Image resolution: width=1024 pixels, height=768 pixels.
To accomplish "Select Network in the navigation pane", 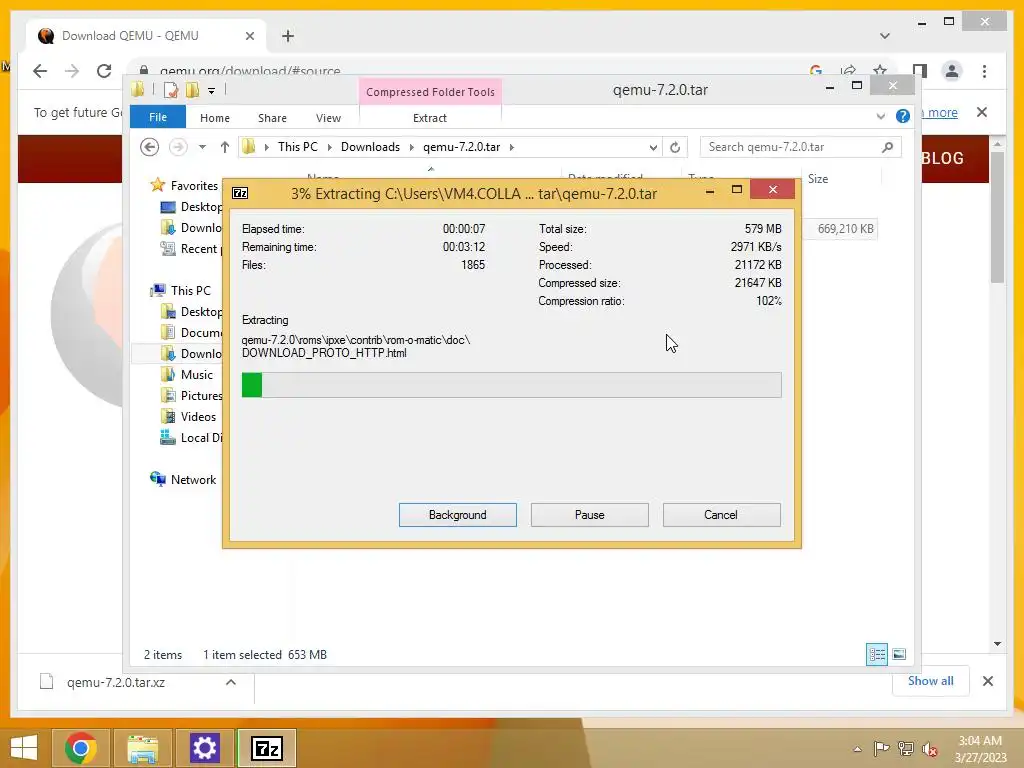I will tap(193, 479).
